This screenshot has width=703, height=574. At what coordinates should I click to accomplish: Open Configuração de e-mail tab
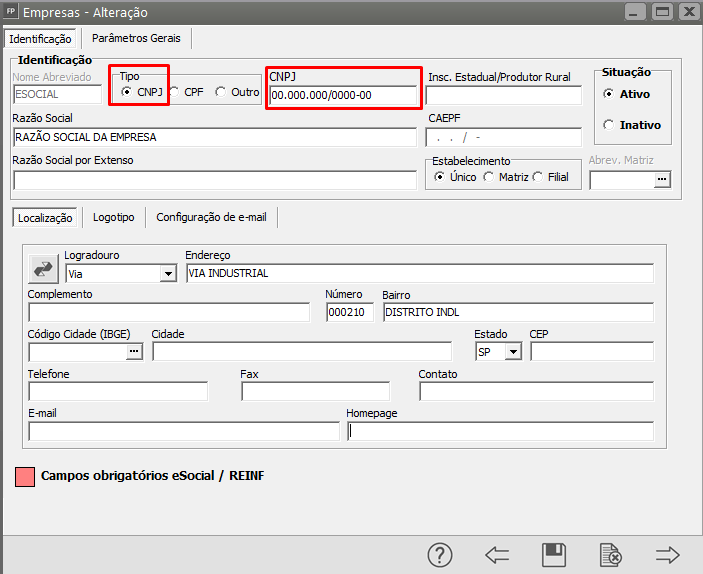click(x=212, y=217)
